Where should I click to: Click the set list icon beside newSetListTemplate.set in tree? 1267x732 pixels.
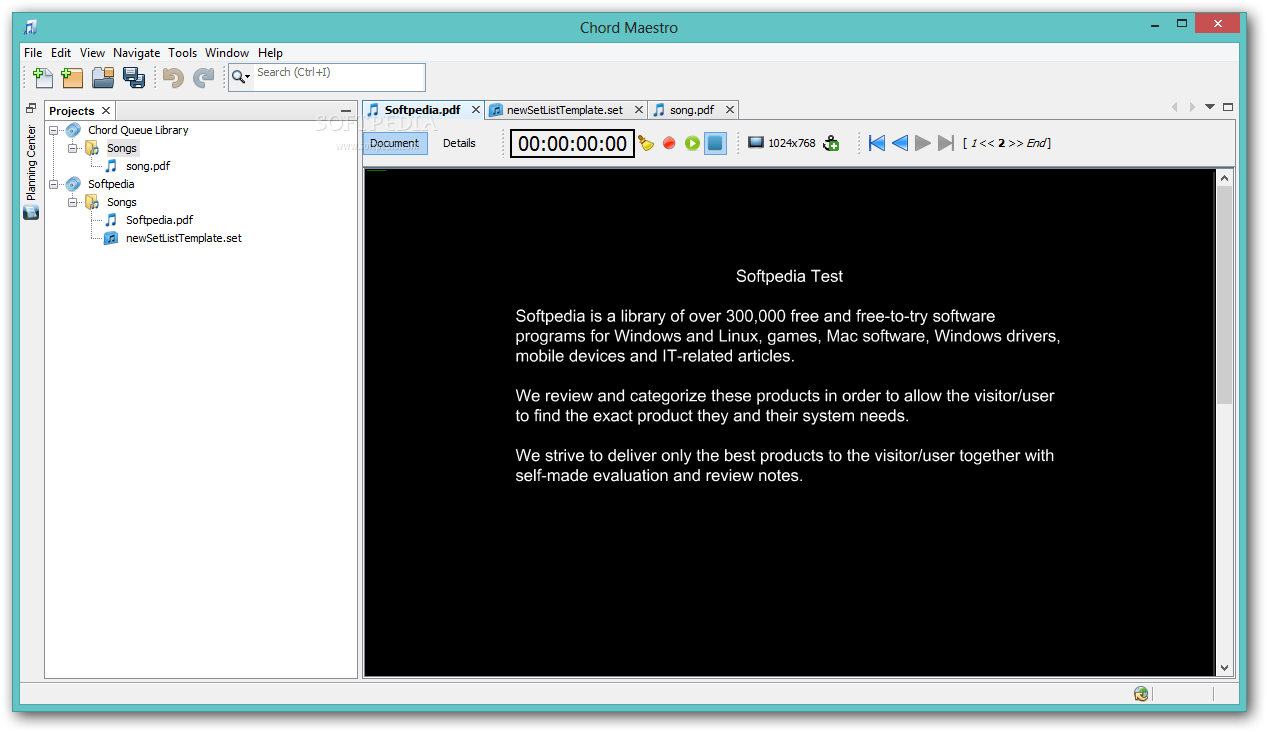tap(111, 238)
